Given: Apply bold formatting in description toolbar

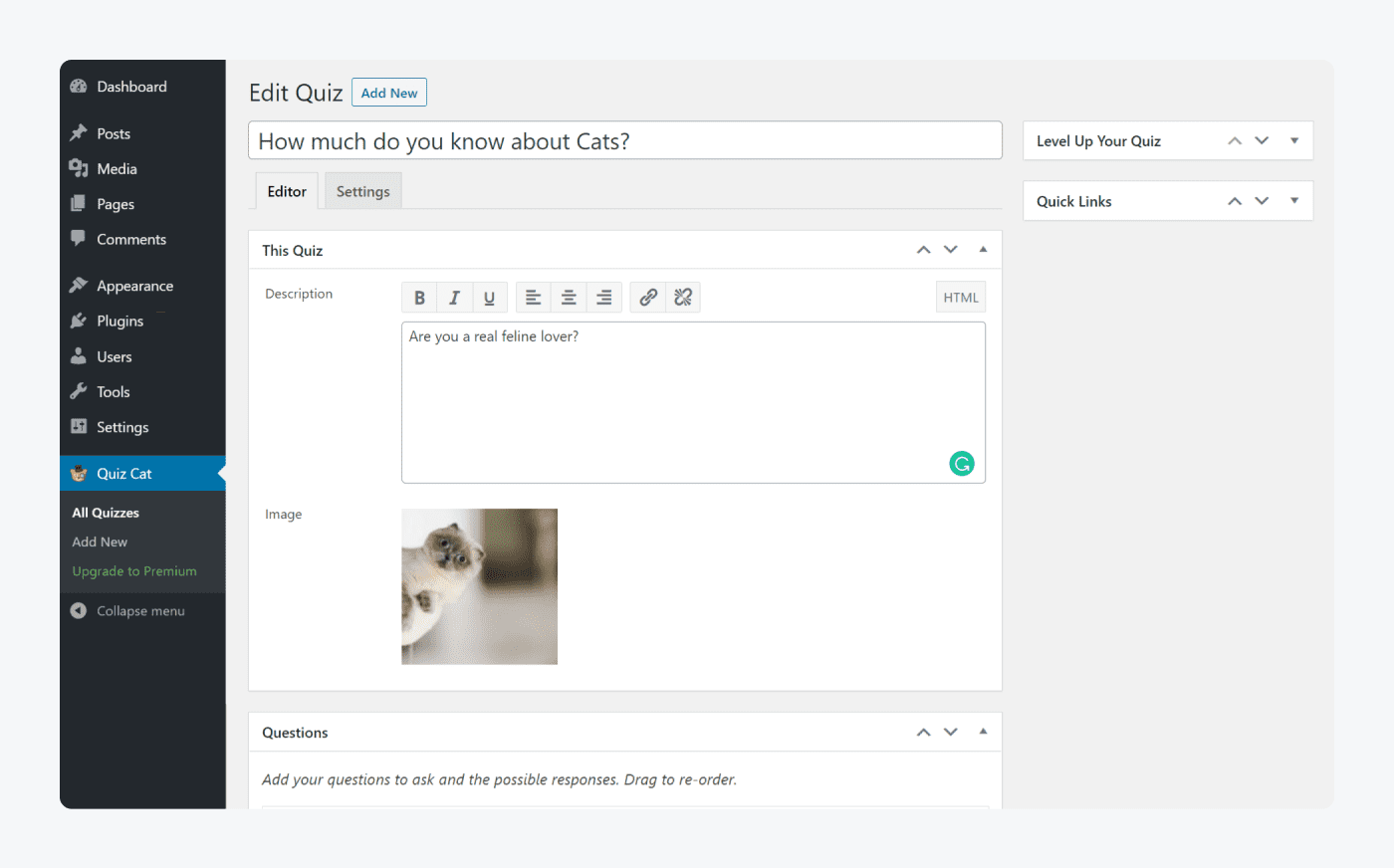Looking at the screenshot, I should pos(419,298).
